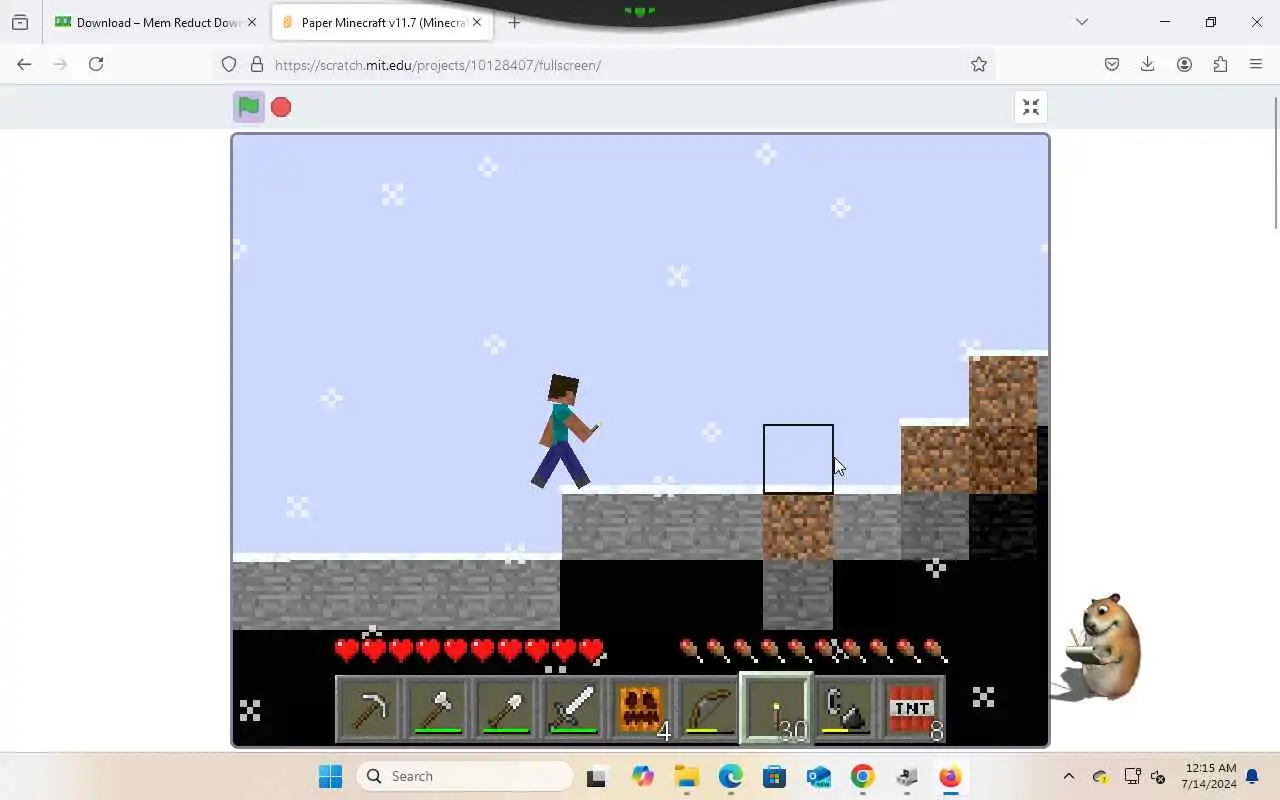Click the taskbar Search box
The height and width of the screenshot is (800, 1280).
(x=465, y=776)
